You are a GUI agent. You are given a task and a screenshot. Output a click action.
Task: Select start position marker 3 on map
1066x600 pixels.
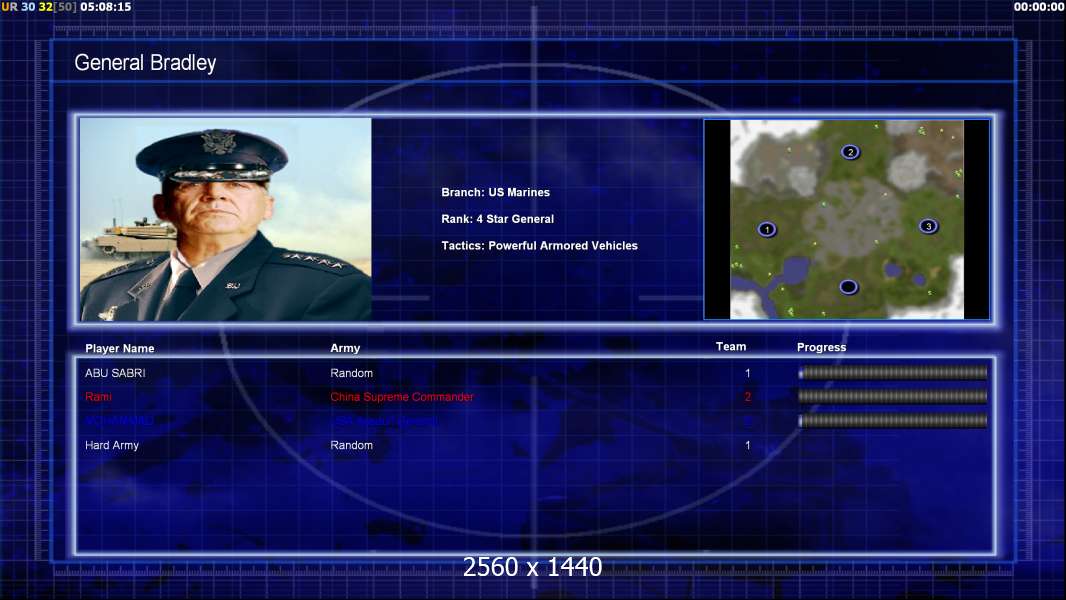(928, 226)
